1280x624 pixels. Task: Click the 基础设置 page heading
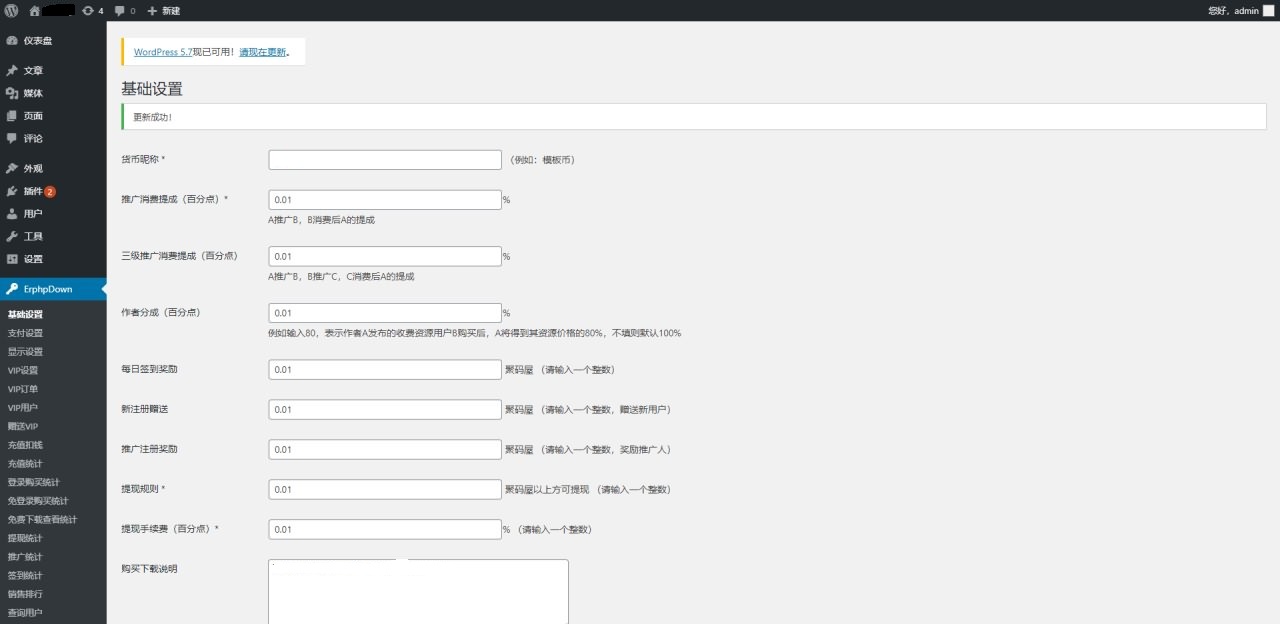point(152,89)
